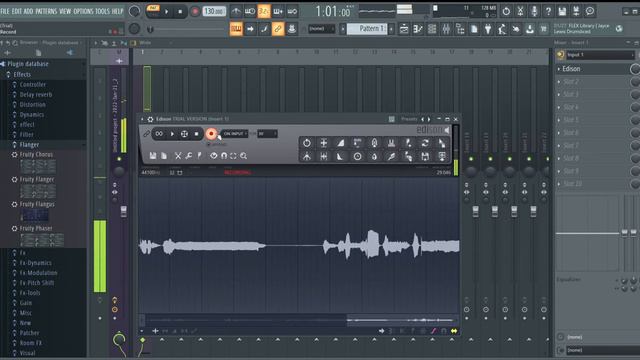
Task: Open the plugin picker plug icon
Action: click(488, 29)
